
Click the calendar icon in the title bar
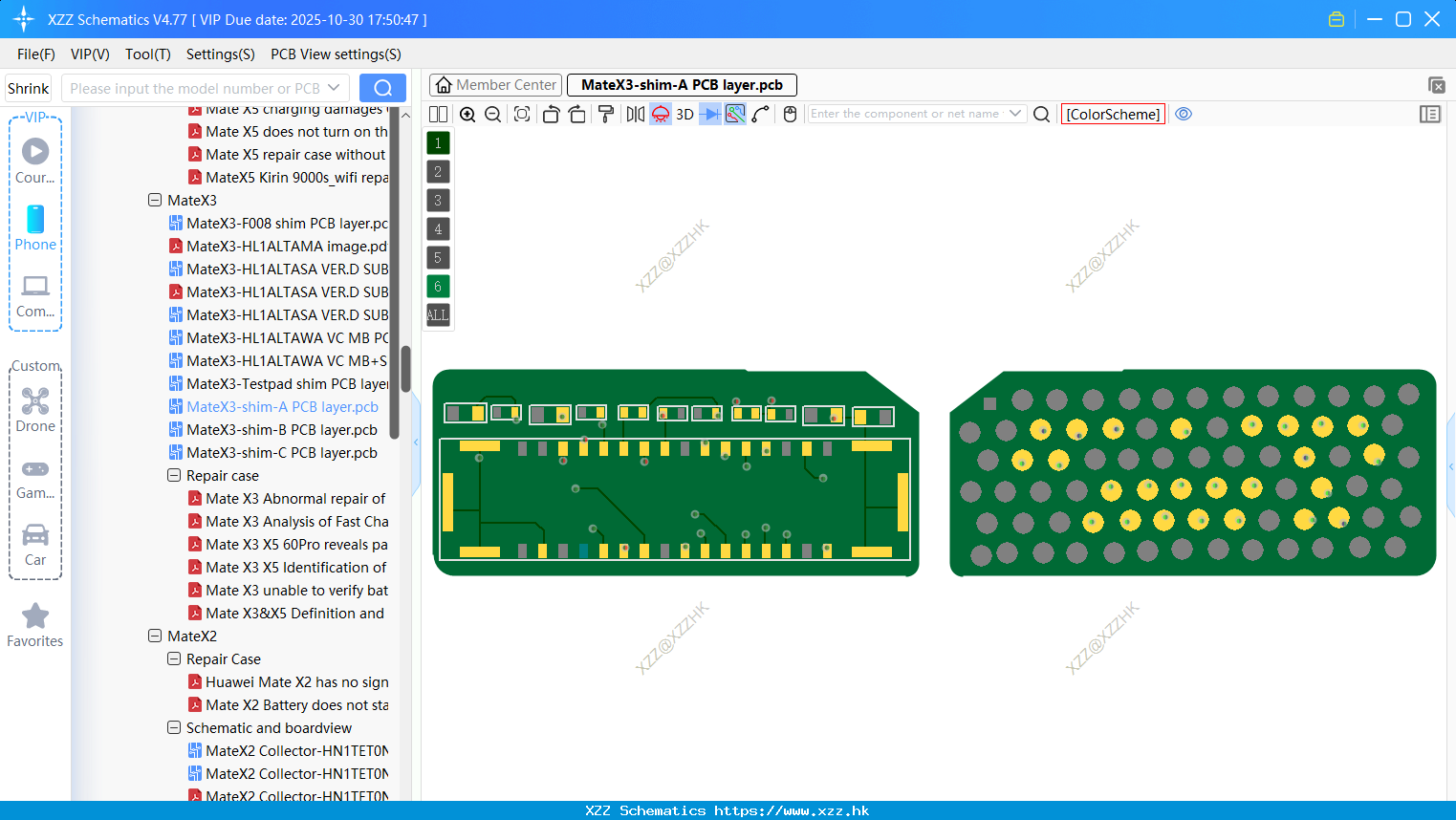pyautogui.click(x=1336, y=19)
